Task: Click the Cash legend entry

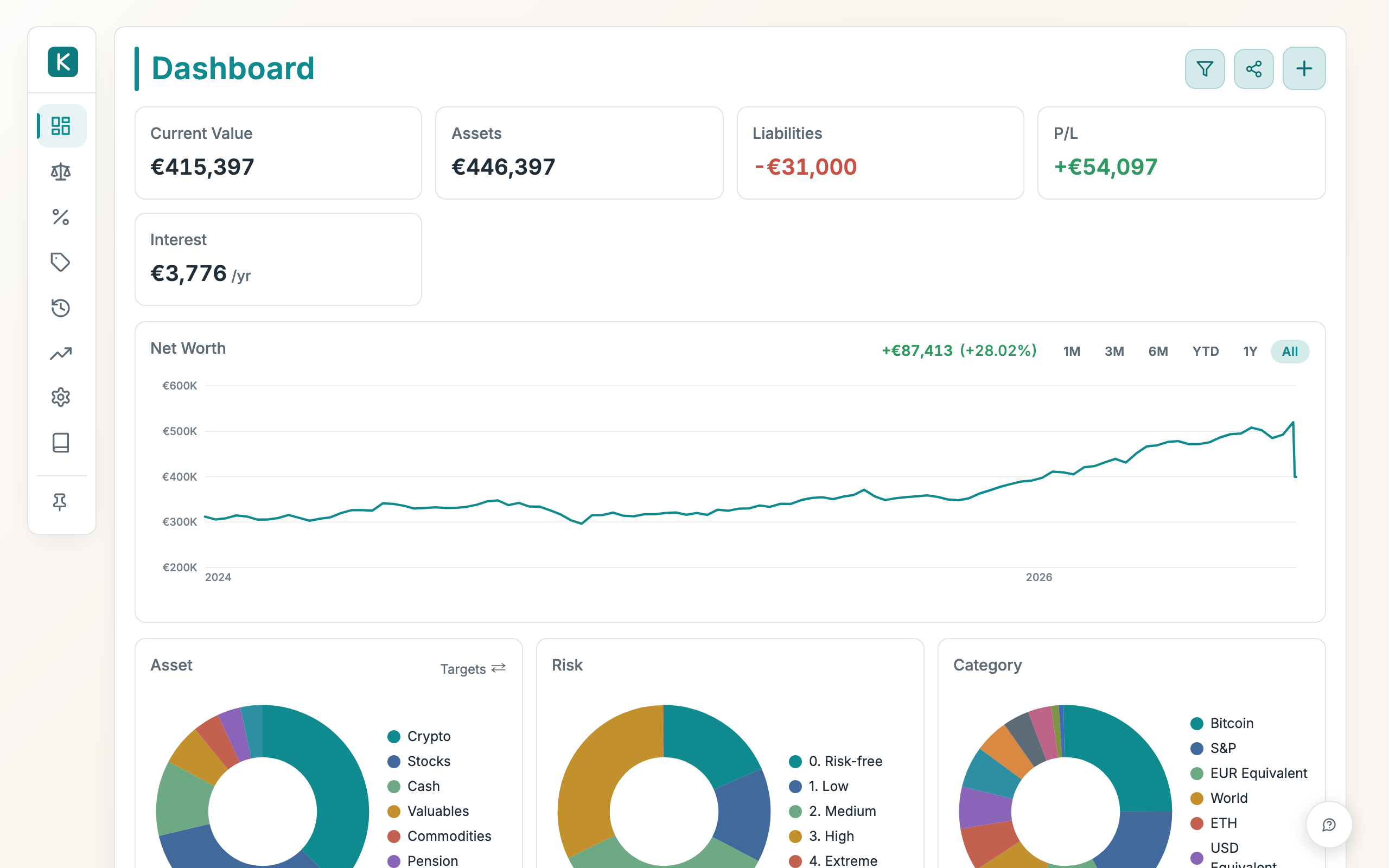Action: 414,787
